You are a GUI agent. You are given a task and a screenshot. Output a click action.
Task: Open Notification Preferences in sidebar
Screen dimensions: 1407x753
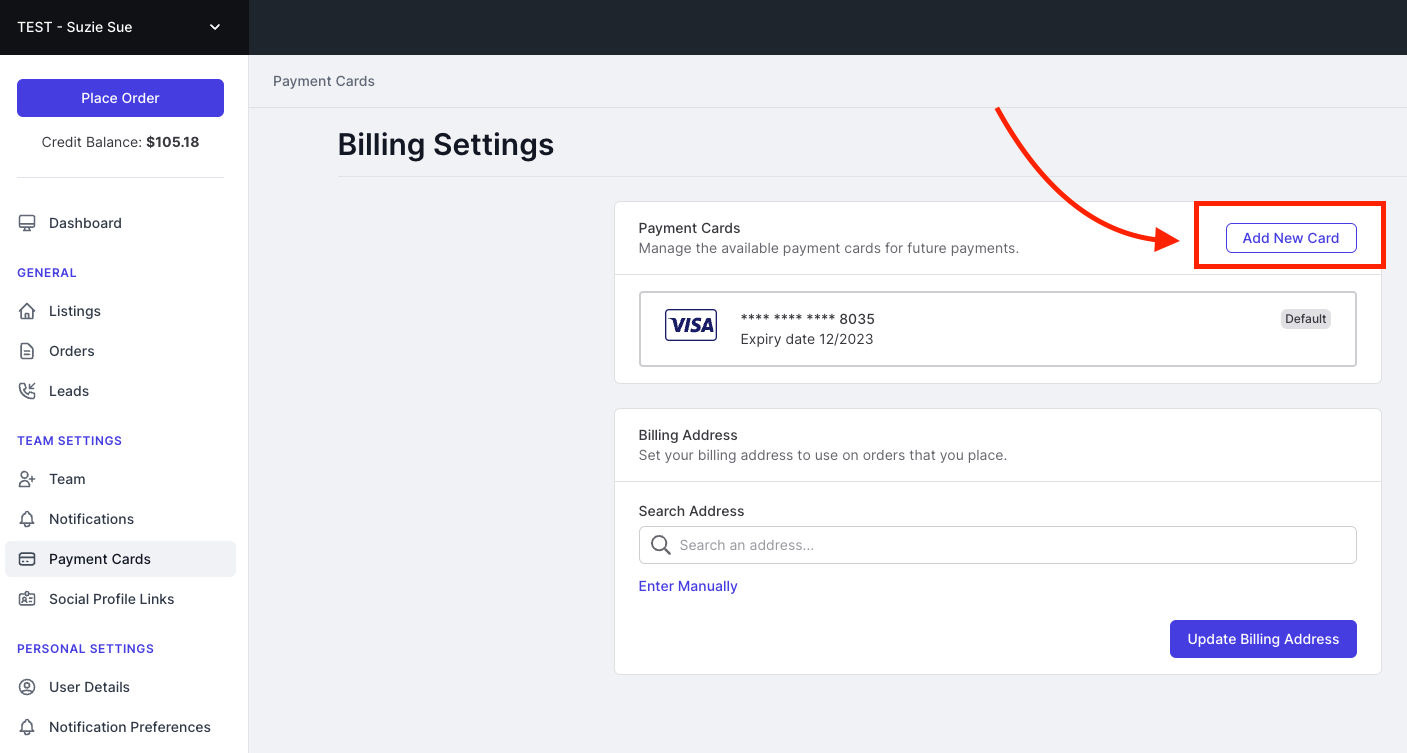click(129, 727)
